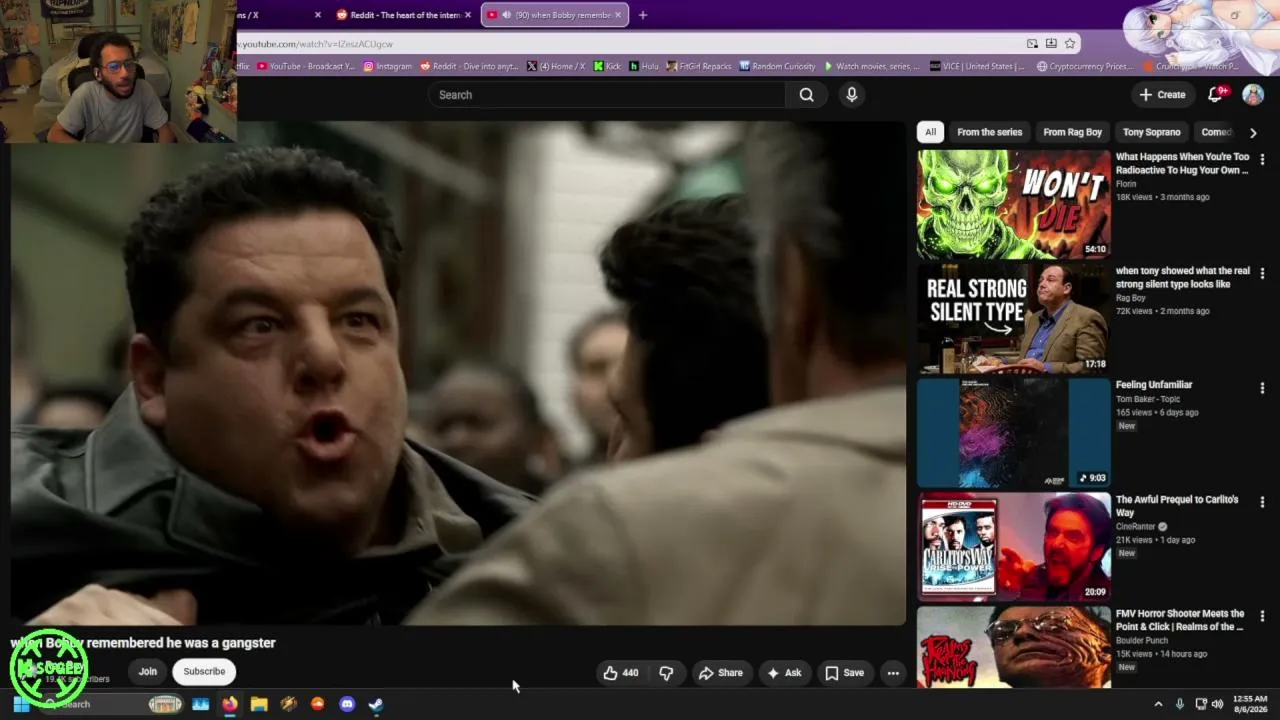
Task: Play the Feeling Unfamiliar thumbnail
Action: click(x=1013, y=432)
